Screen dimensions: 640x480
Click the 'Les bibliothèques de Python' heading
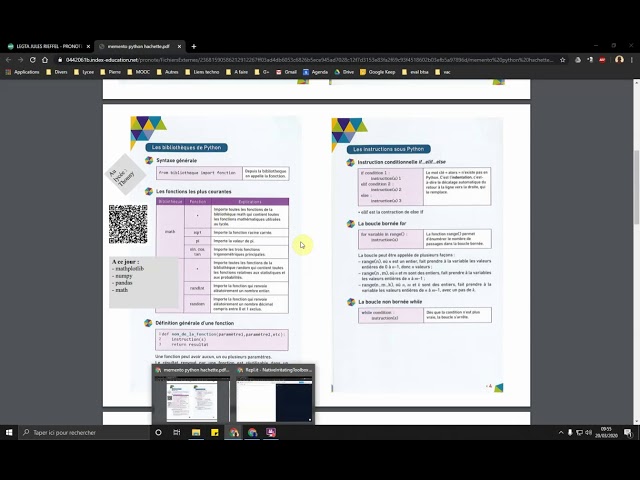coord(186,147)
